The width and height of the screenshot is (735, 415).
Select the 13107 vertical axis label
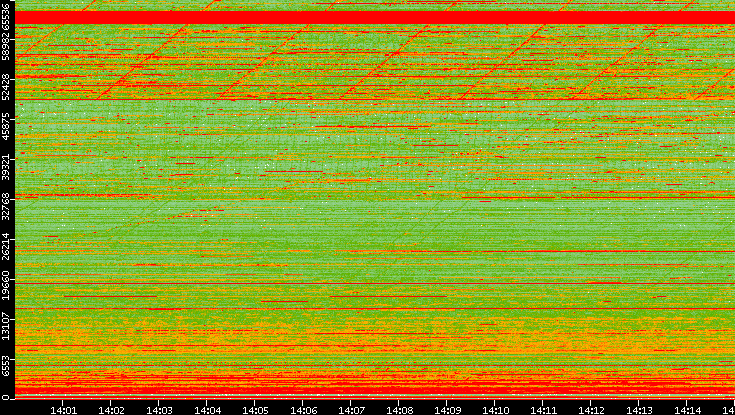coord(7,324)
